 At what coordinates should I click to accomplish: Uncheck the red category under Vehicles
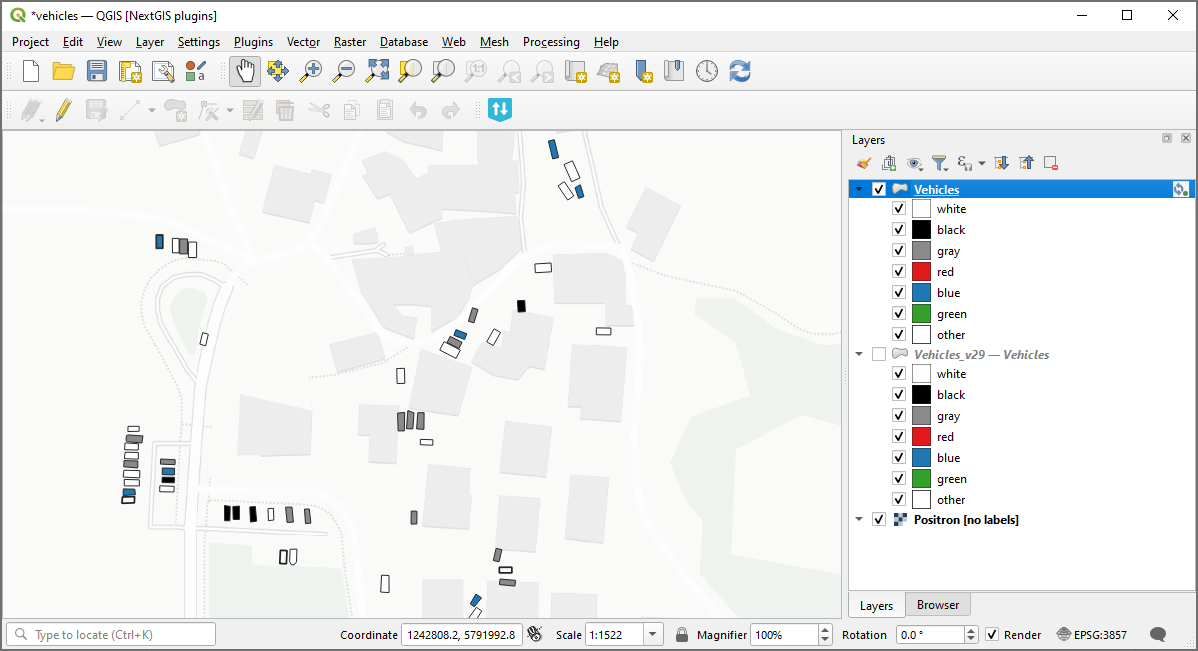click(899, 272)
